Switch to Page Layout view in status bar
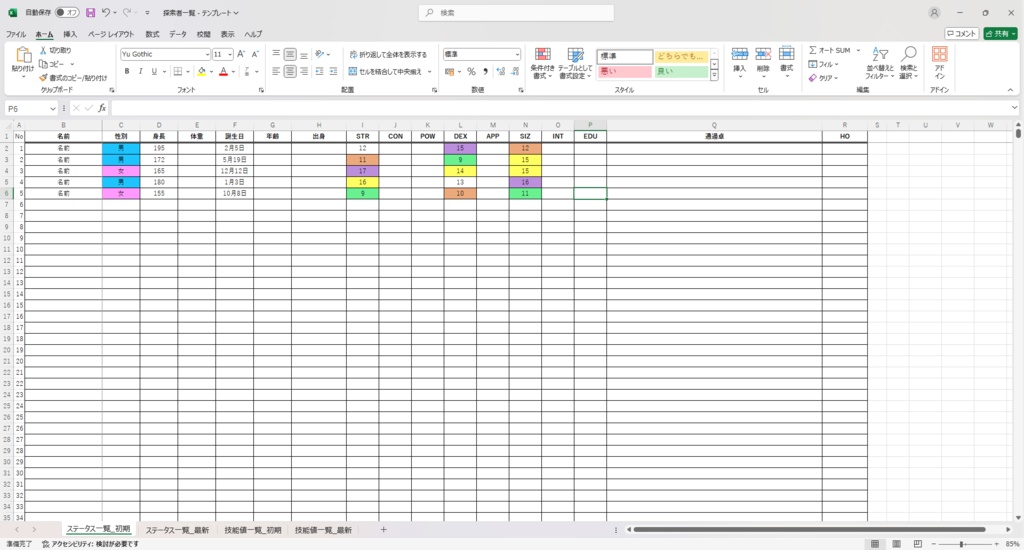 (x=897, y=543)
